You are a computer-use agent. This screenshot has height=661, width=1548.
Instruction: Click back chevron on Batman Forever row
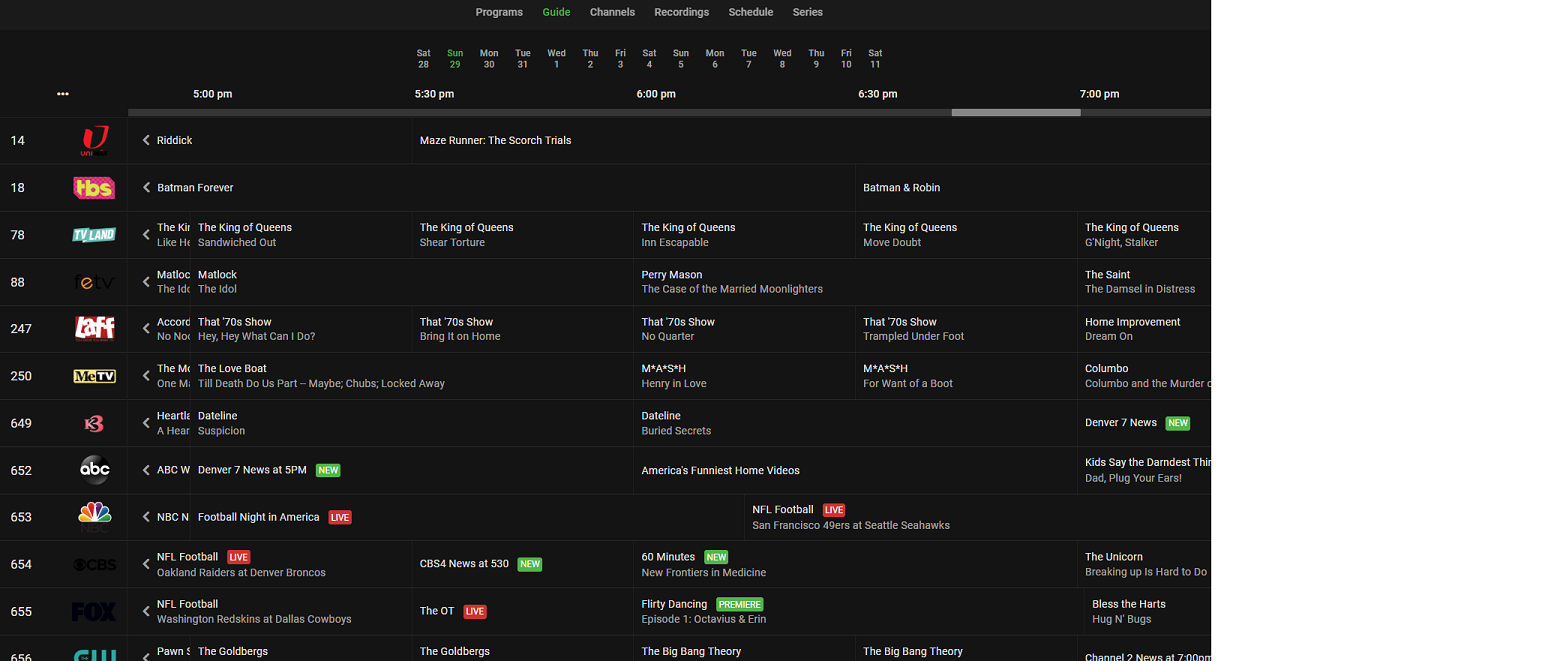146,188
